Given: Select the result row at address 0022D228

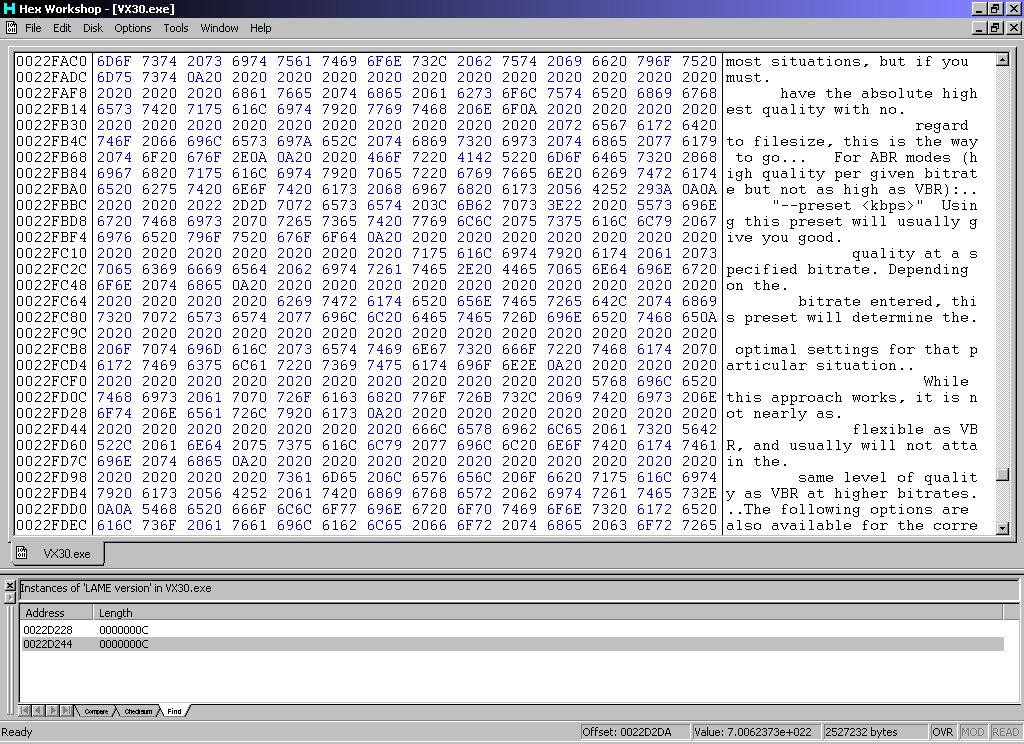Looking at the screenshot, I should [513, 630].
